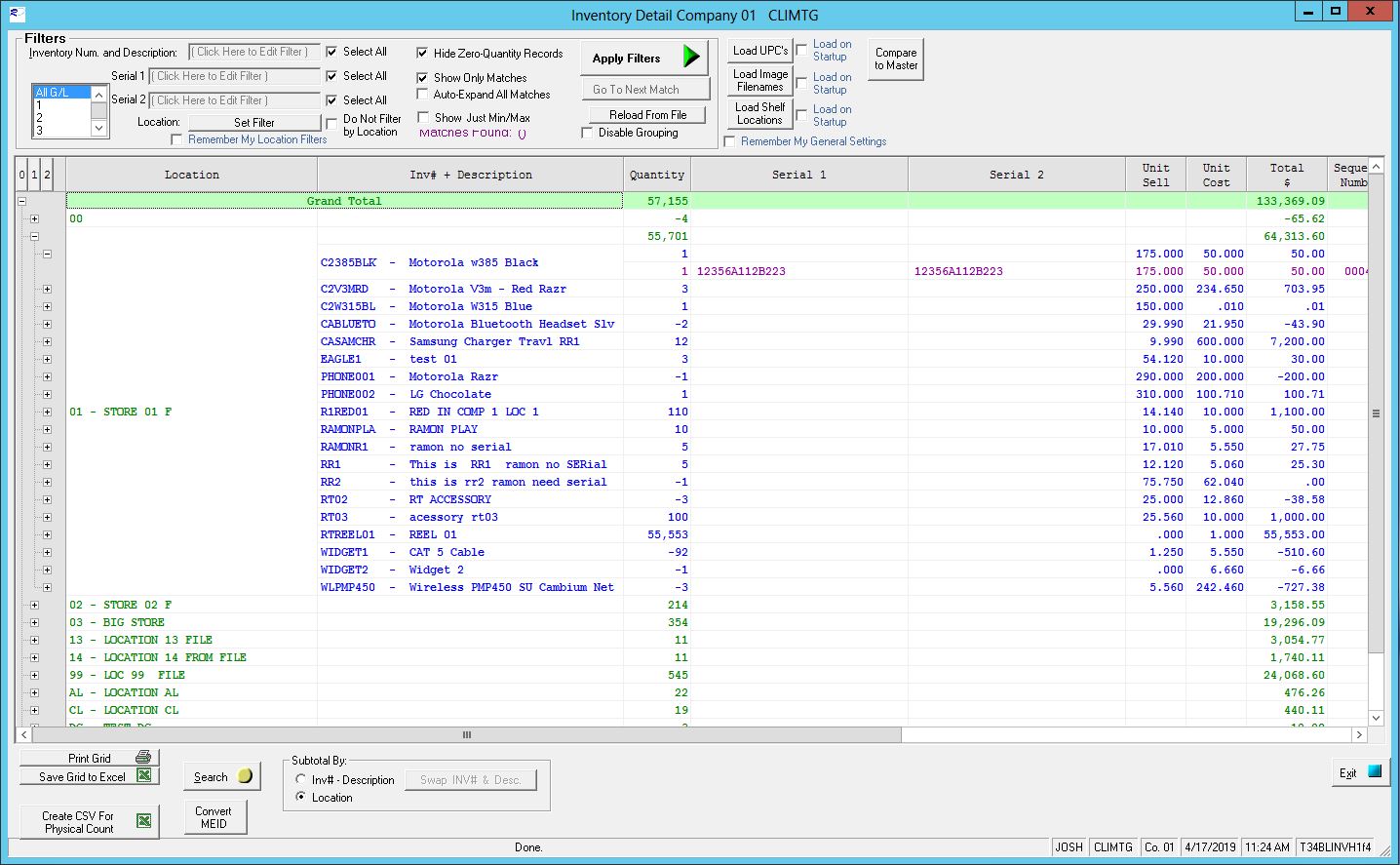
Task: Expand the CASAMCHR Samsung Charger row
Action: pos(47,341)
